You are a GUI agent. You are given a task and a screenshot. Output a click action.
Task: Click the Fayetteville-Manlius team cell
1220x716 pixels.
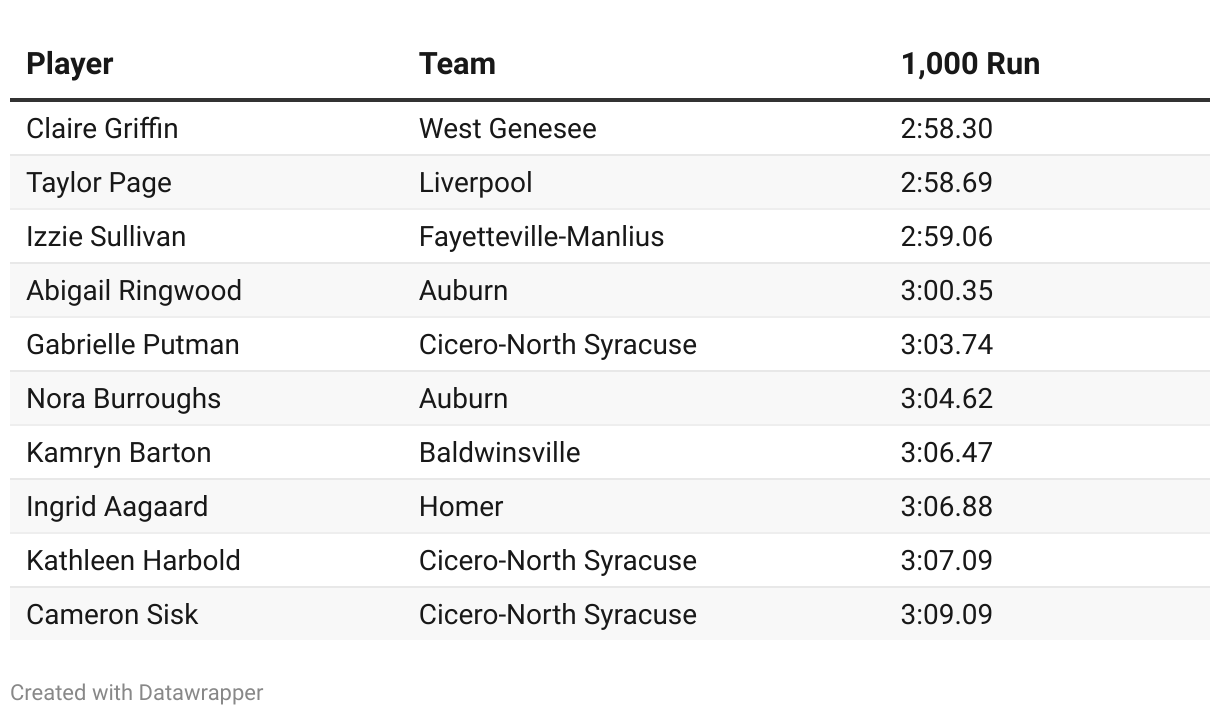point(541,237)
